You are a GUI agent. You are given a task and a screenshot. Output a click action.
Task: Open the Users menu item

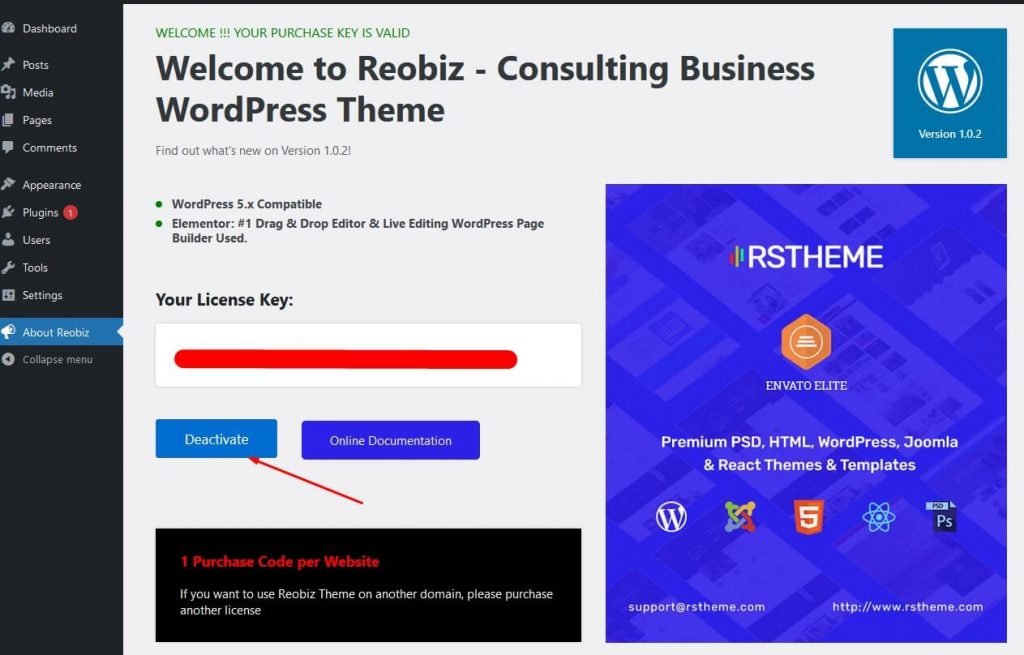[36, 240]
